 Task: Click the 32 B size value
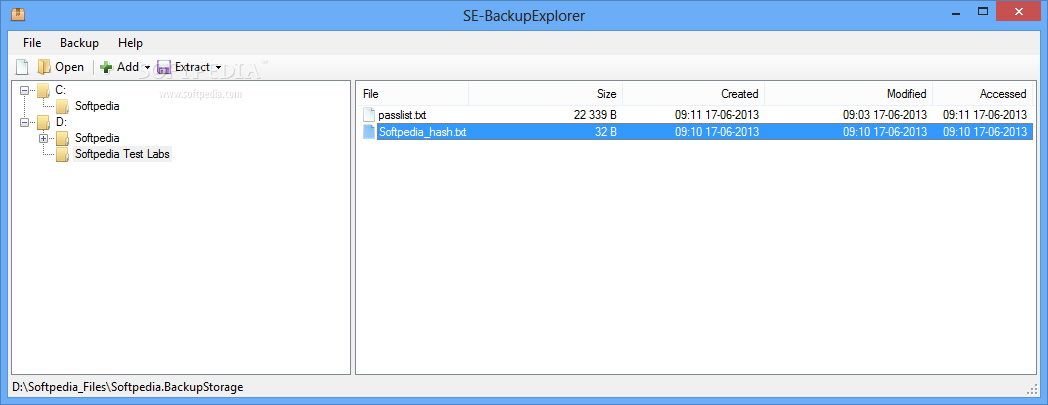[606, 132]
